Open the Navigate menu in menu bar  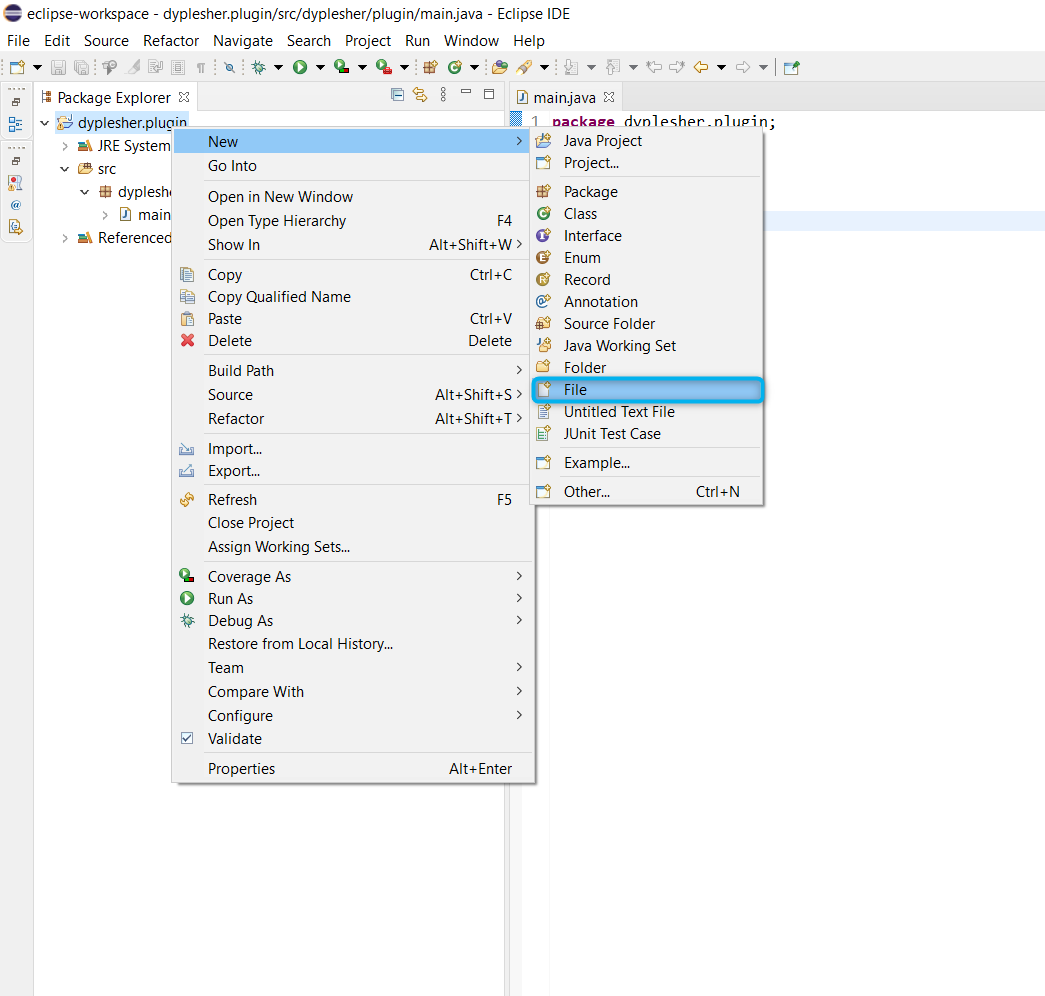243,41
